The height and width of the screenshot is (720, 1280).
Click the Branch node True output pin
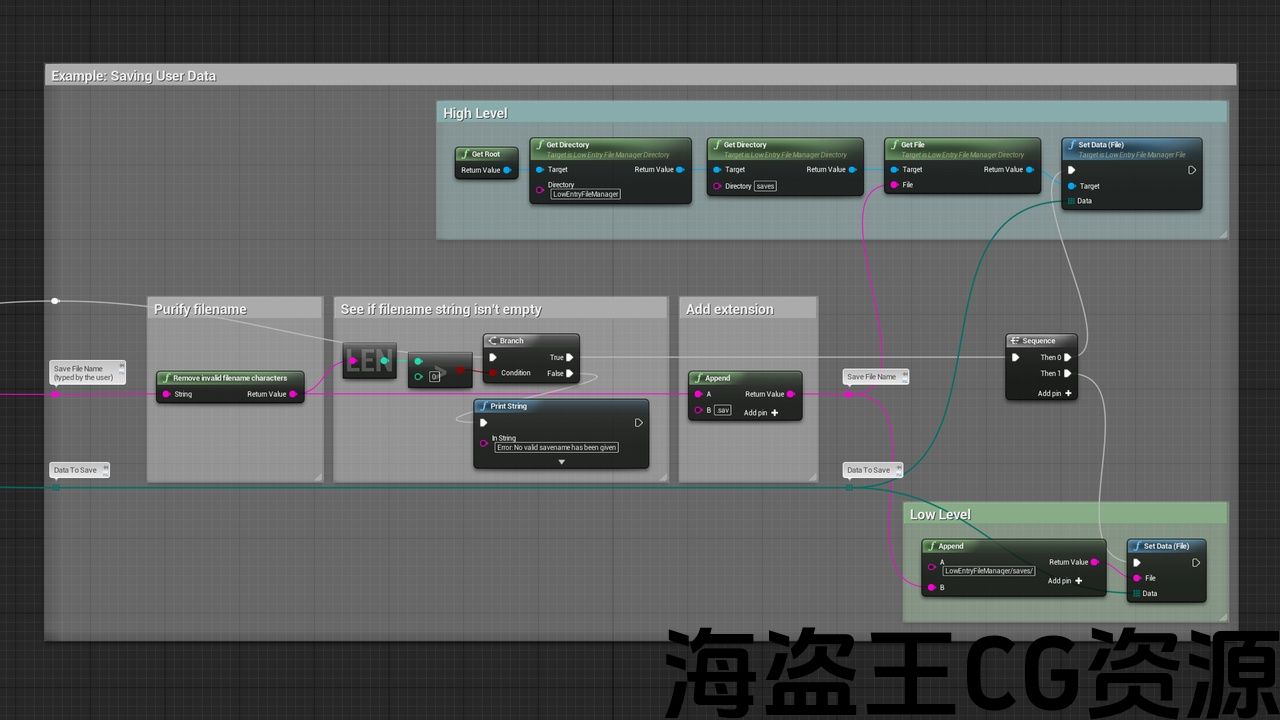[569, 357]
